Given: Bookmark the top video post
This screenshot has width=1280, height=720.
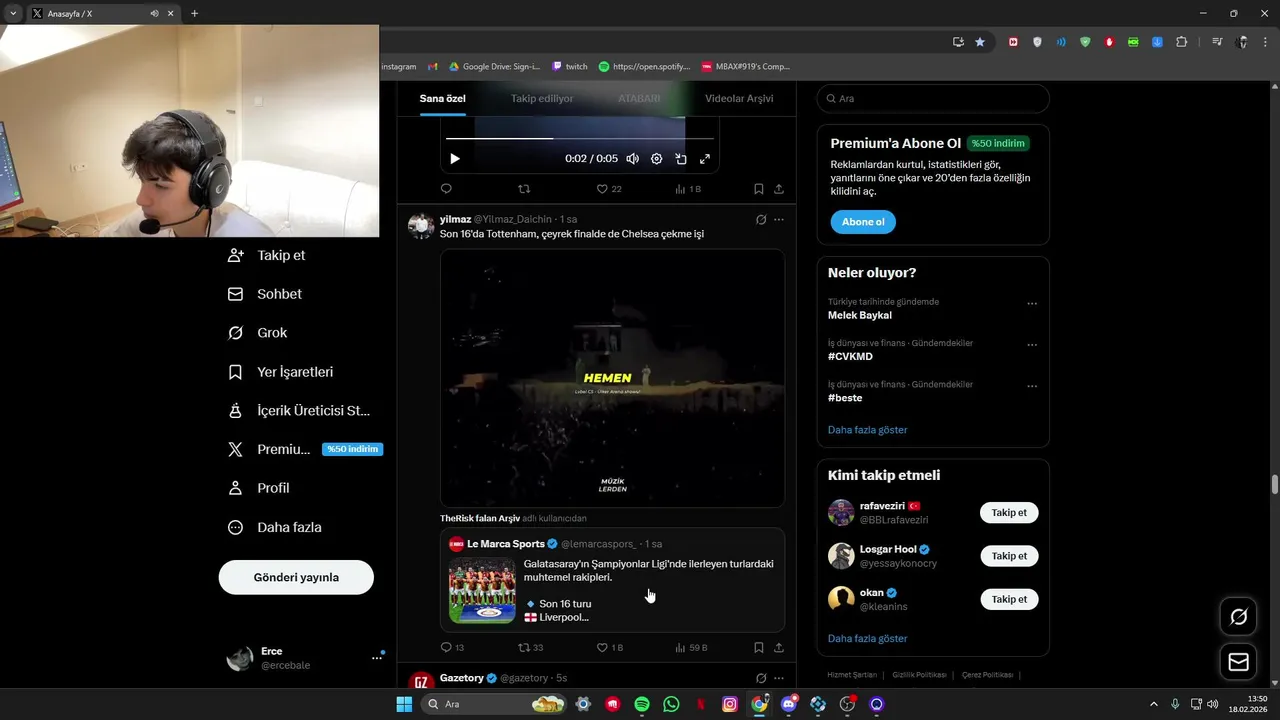Looking at the screenshot, I should (759, 189).
